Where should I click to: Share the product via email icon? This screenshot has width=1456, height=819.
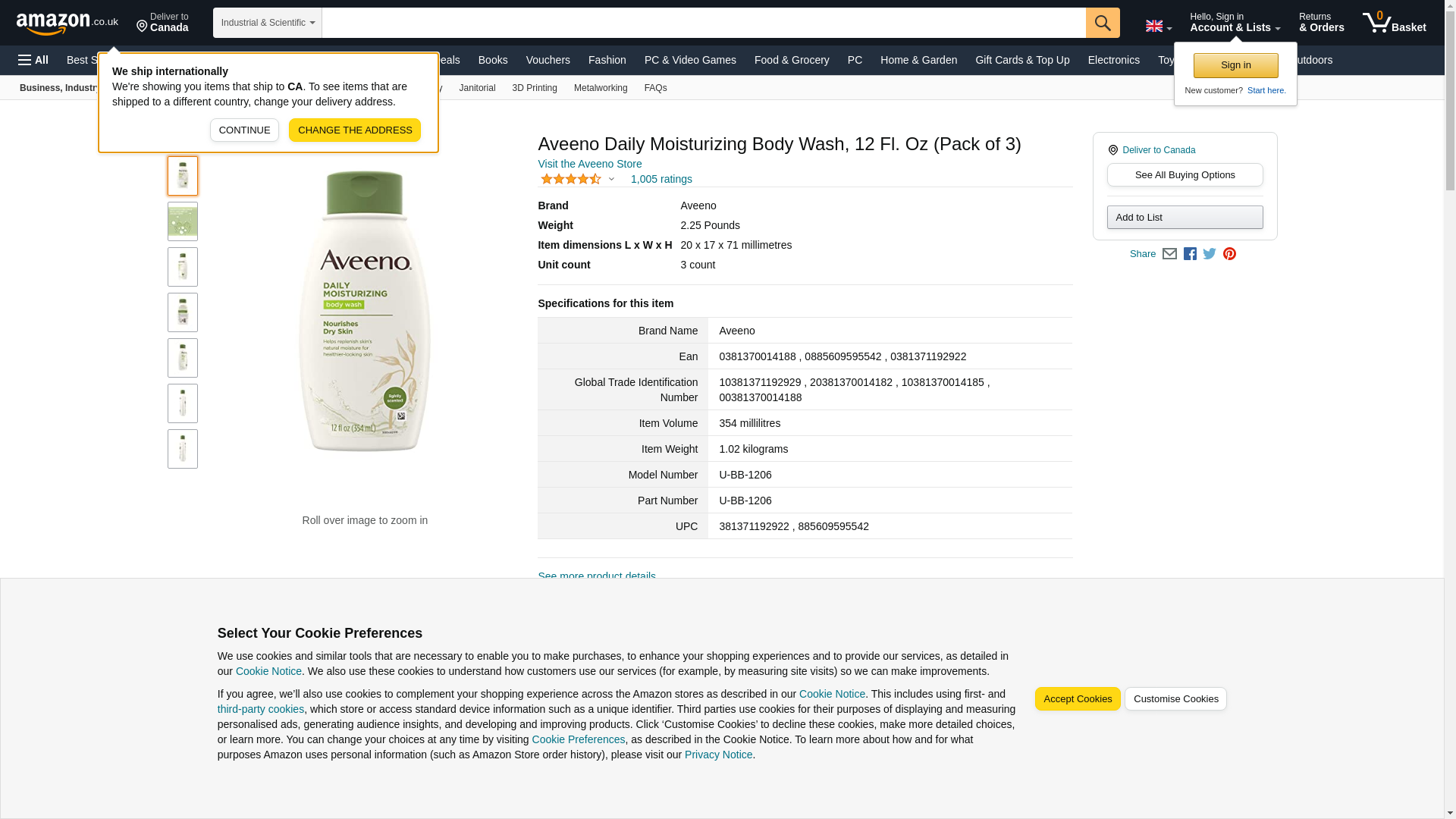click(x=1169, y=254)
